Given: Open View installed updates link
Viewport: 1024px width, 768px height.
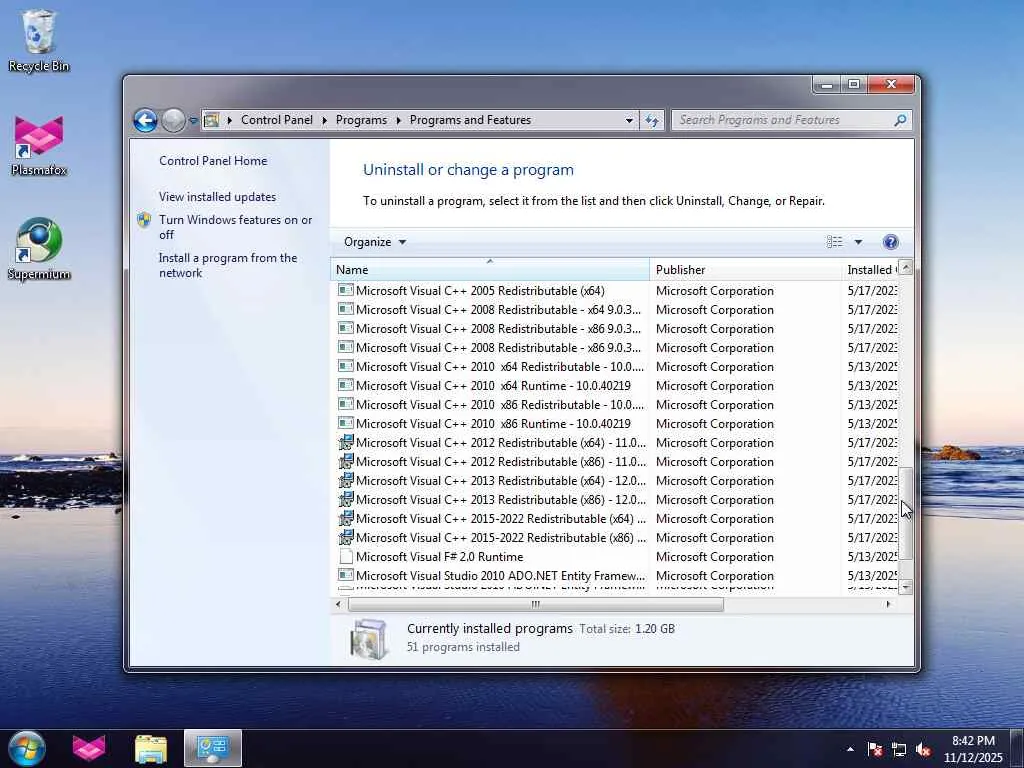Looking at the screenshot, I should [217, 197].
